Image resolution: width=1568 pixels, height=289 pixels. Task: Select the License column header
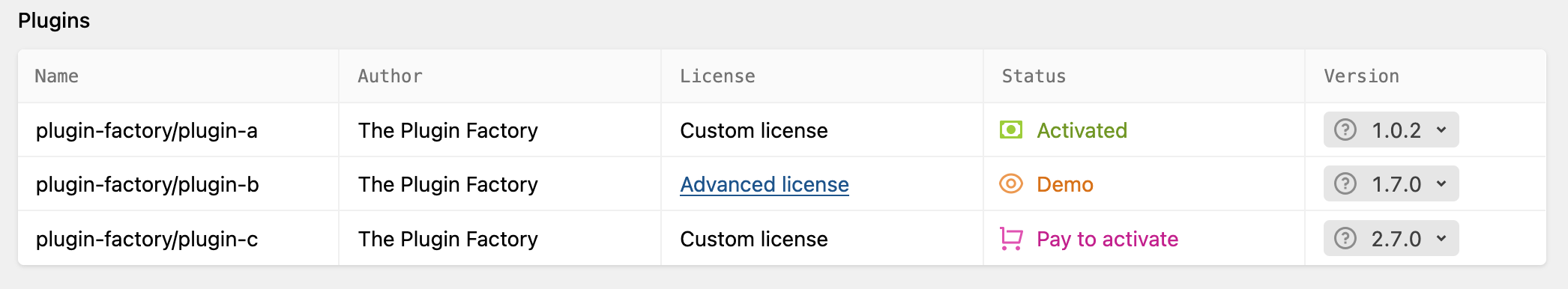(717, 76)
